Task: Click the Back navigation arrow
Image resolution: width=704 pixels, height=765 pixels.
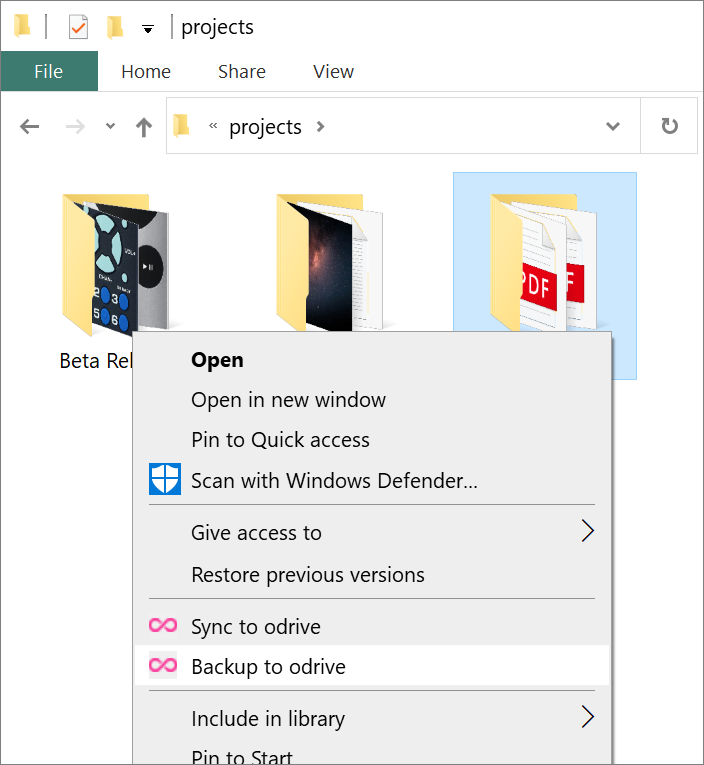Action: [x=30, y=127]
